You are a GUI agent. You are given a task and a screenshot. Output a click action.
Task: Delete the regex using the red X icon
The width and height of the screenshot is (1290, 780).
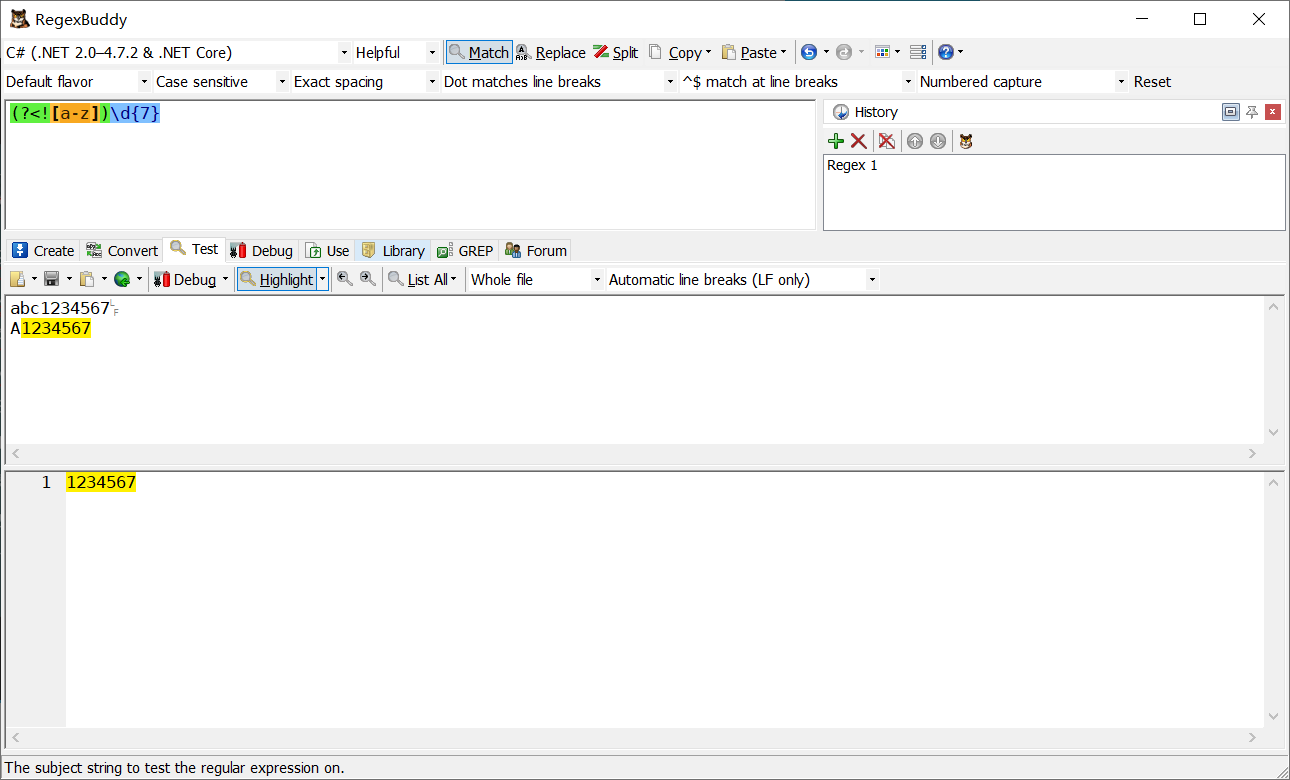858,141
